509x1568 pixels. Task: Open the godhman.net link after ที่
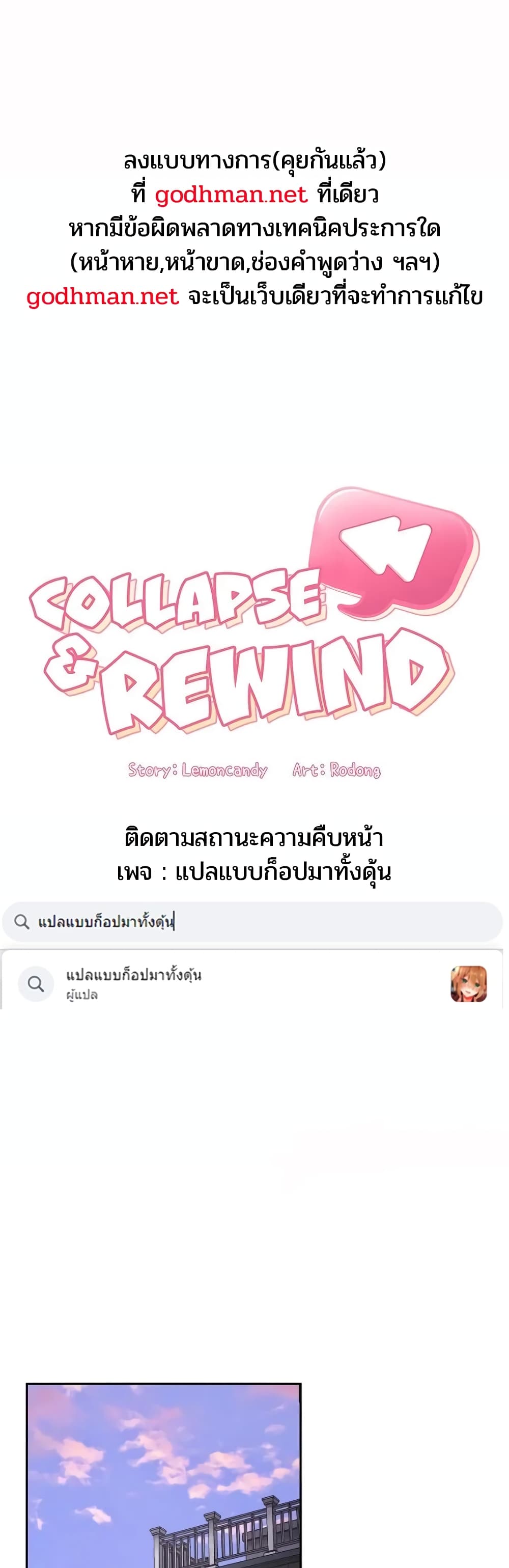231,195
